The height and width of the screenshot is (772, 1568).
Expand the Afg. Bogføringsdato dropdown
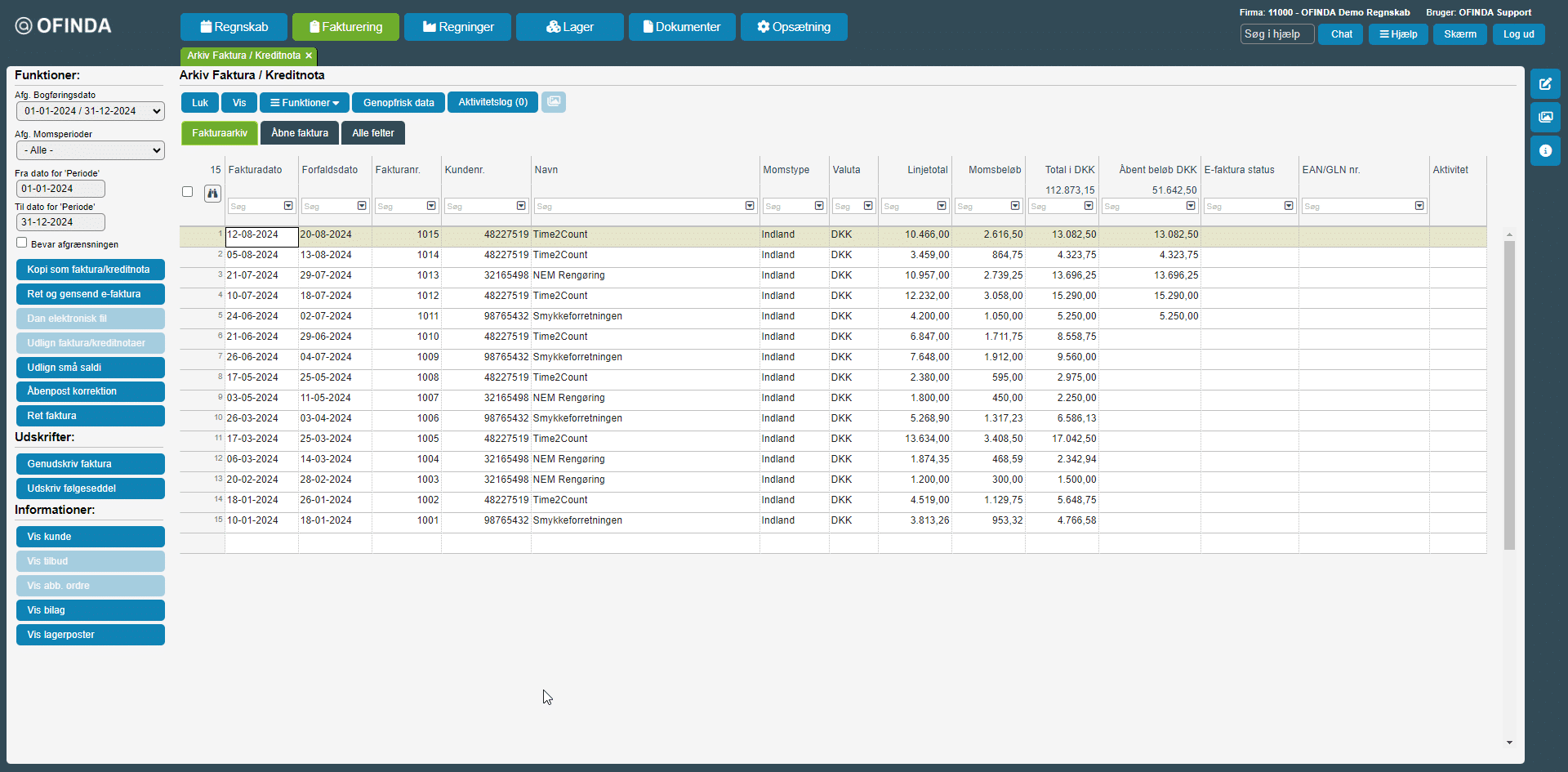click(x=90, y=111)
